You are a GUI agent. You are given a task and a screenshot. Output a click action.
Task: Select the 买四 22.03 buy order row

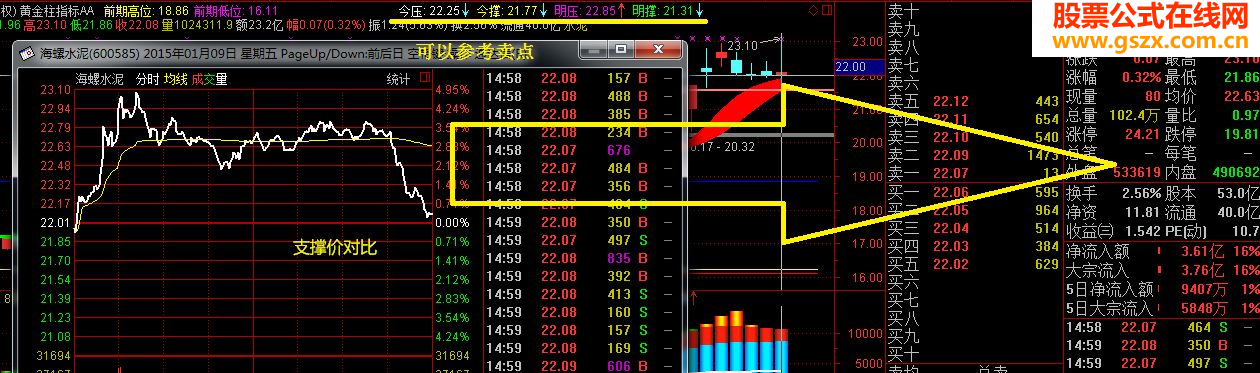973,246
